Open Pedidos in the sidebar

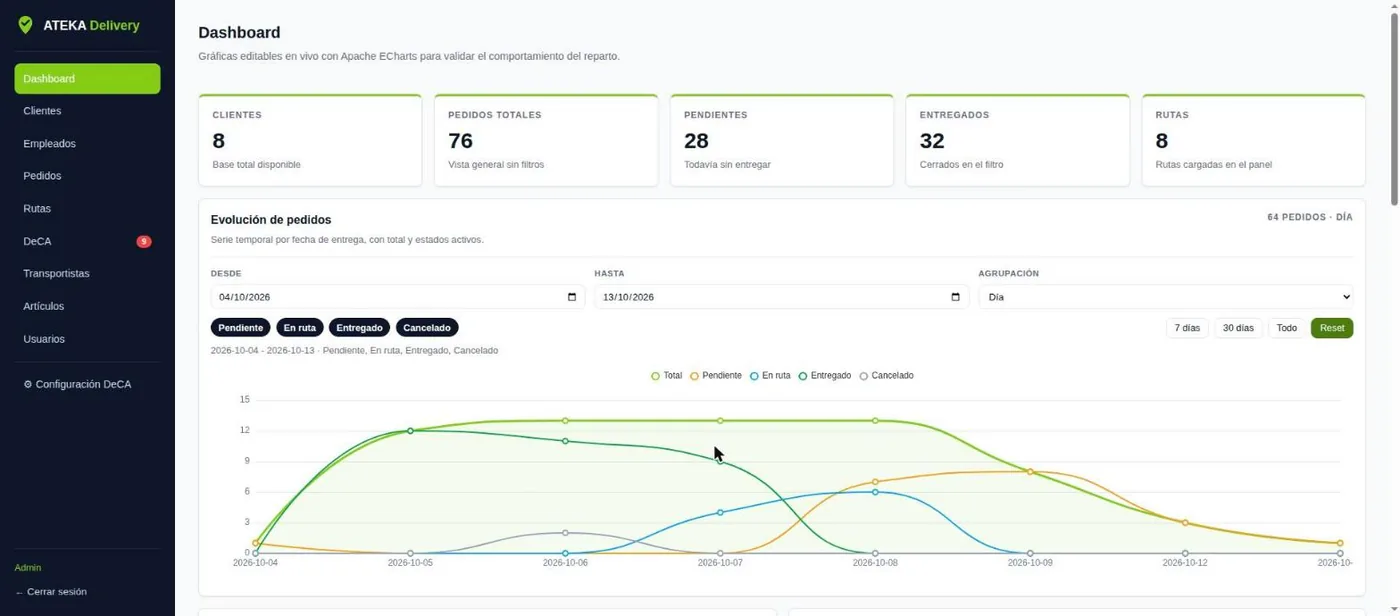click(x=87, y=176)
